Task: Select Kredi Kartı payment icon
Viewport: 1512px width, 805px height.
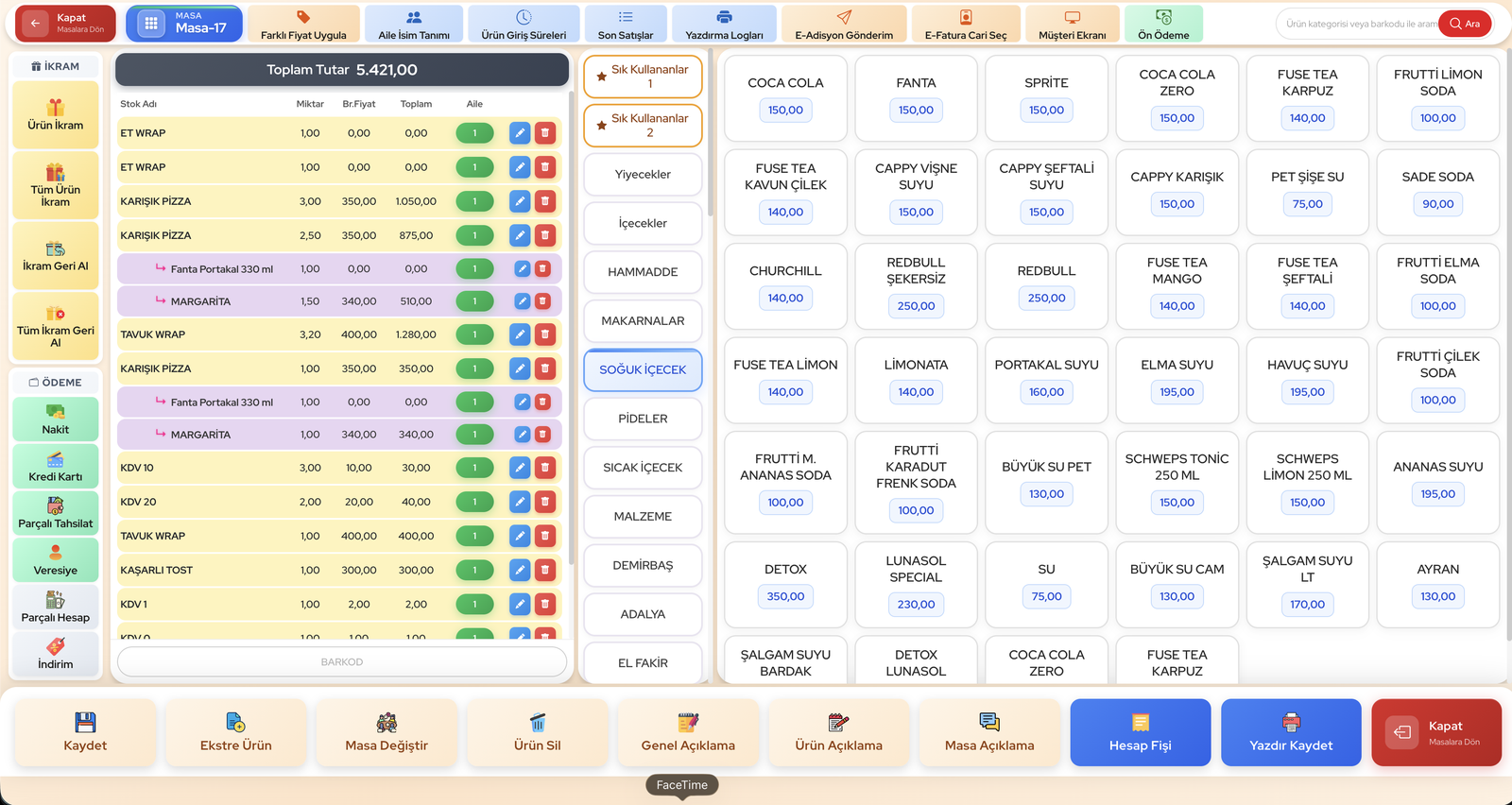Action: (x=56, y=459)
